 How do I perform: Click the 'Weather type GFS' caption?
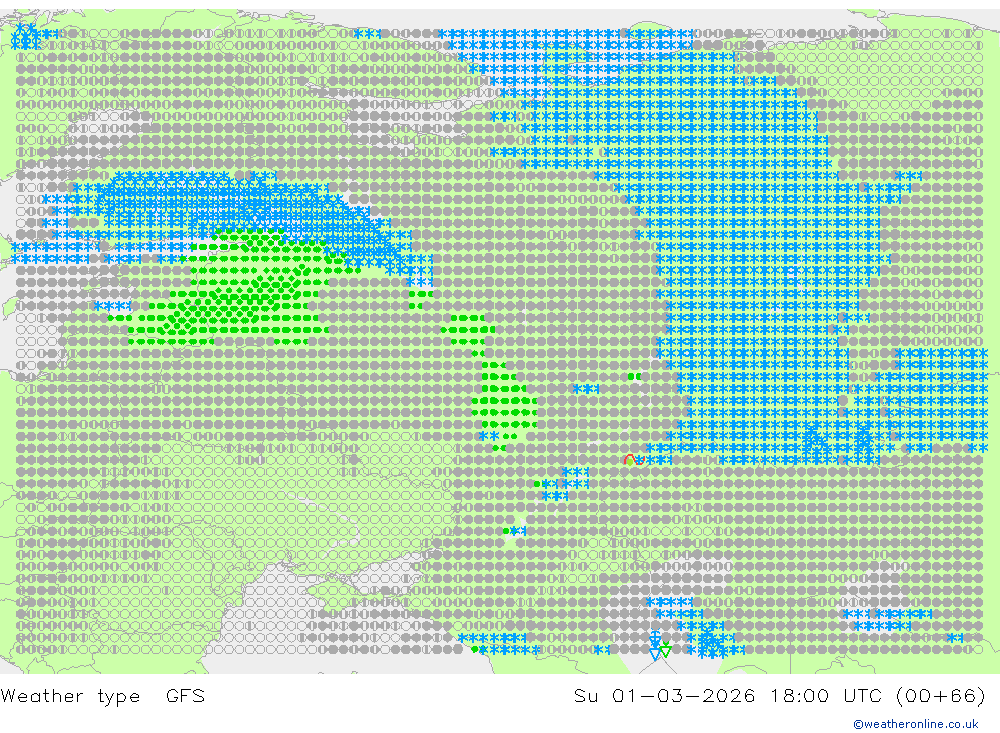103,695
